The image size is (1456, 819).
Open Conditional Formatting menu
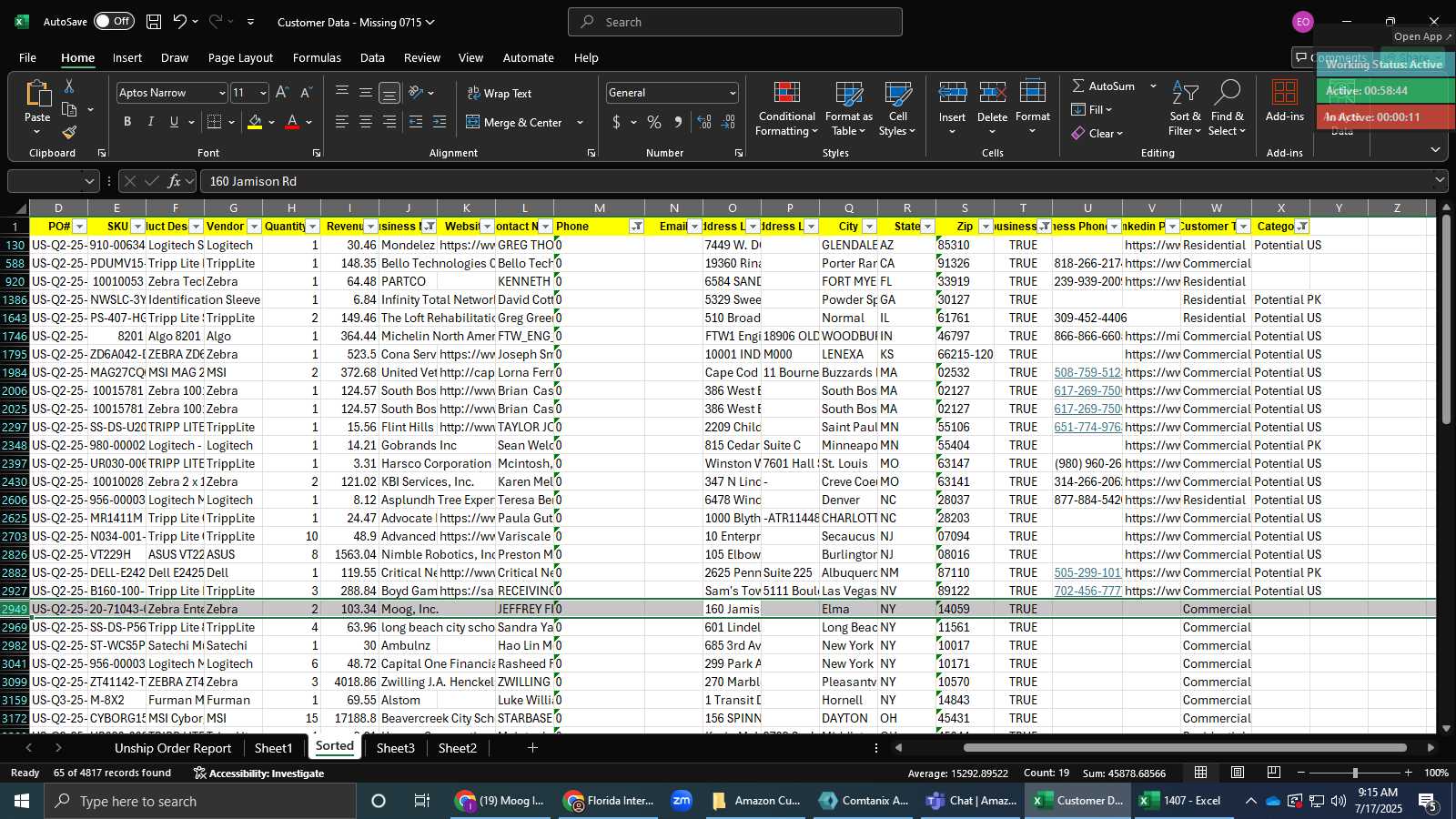click(x=787, y=109)
